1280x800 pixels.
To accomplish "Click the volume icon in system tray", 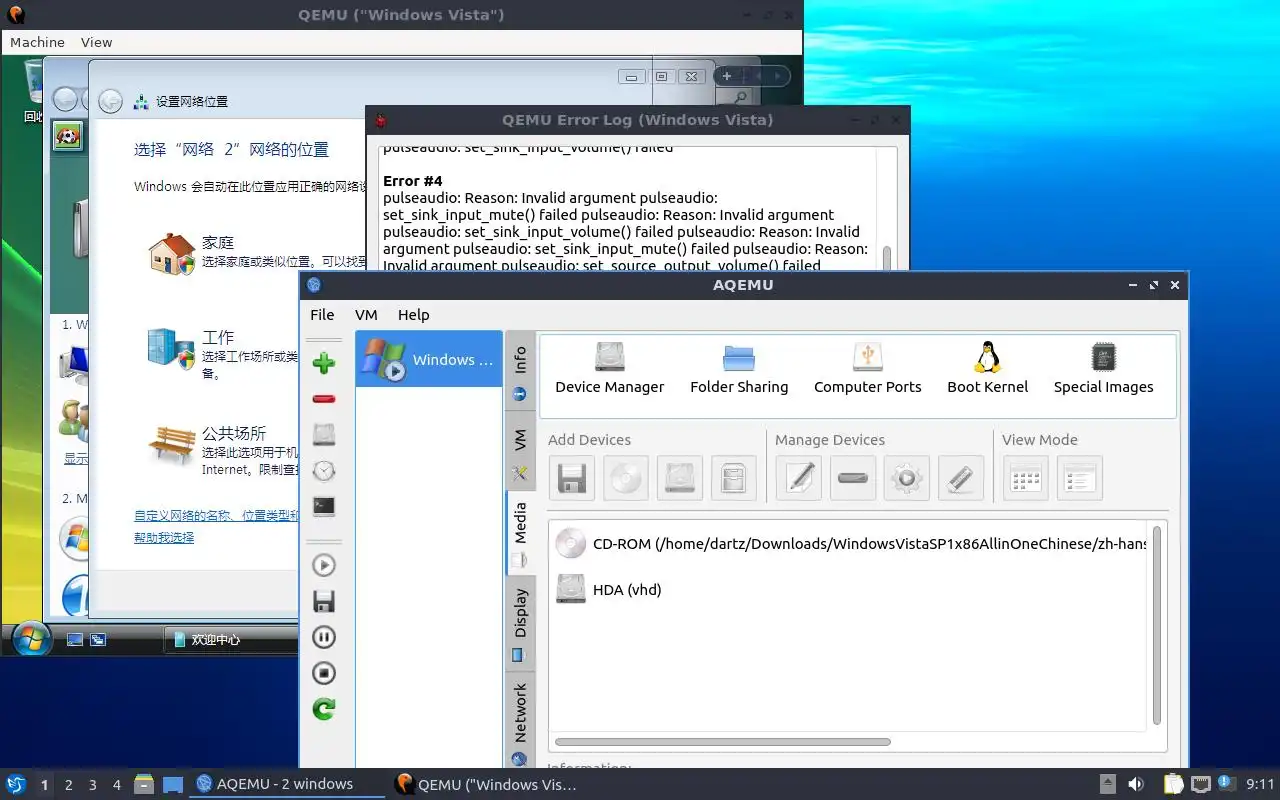I will click(x=1136, y=784).
